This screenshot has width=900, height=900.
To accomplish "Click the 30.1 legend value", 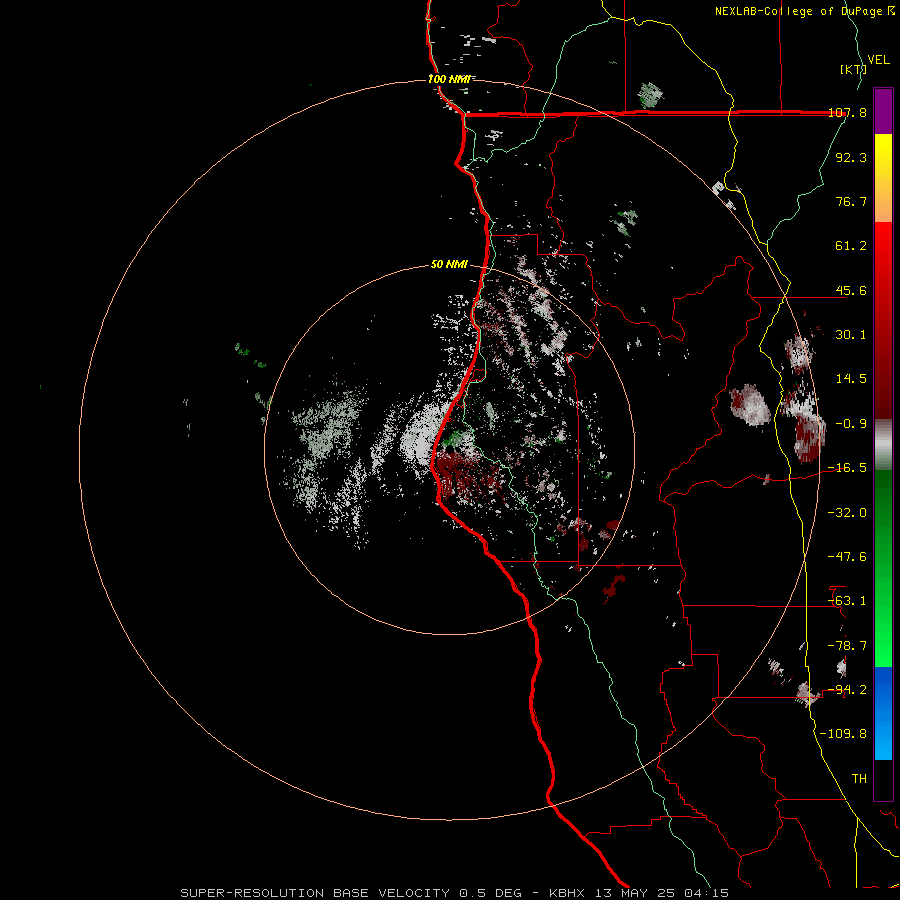I will (851, 335).
